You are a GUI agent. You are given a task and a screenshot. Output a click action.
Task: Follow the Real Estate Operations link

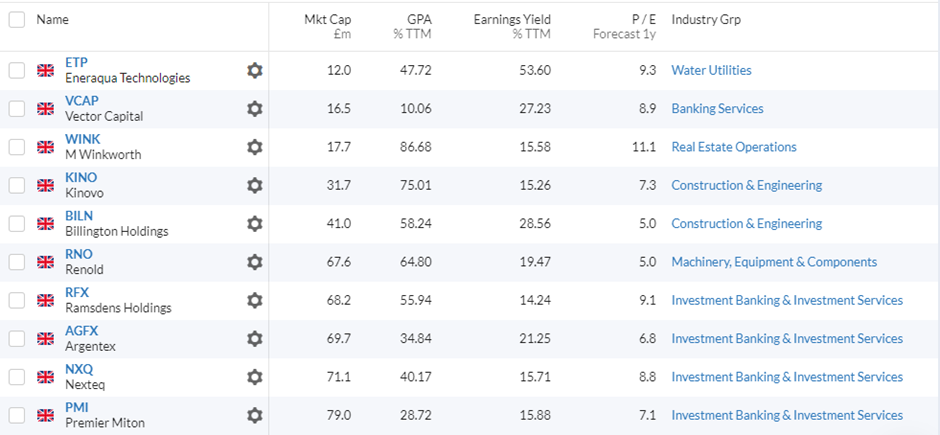(734, 147)
